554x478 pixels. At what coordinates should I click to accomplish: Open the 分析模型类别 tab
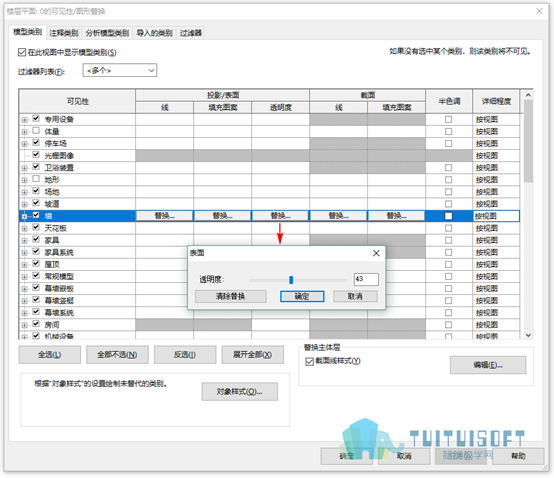(107, 33)
